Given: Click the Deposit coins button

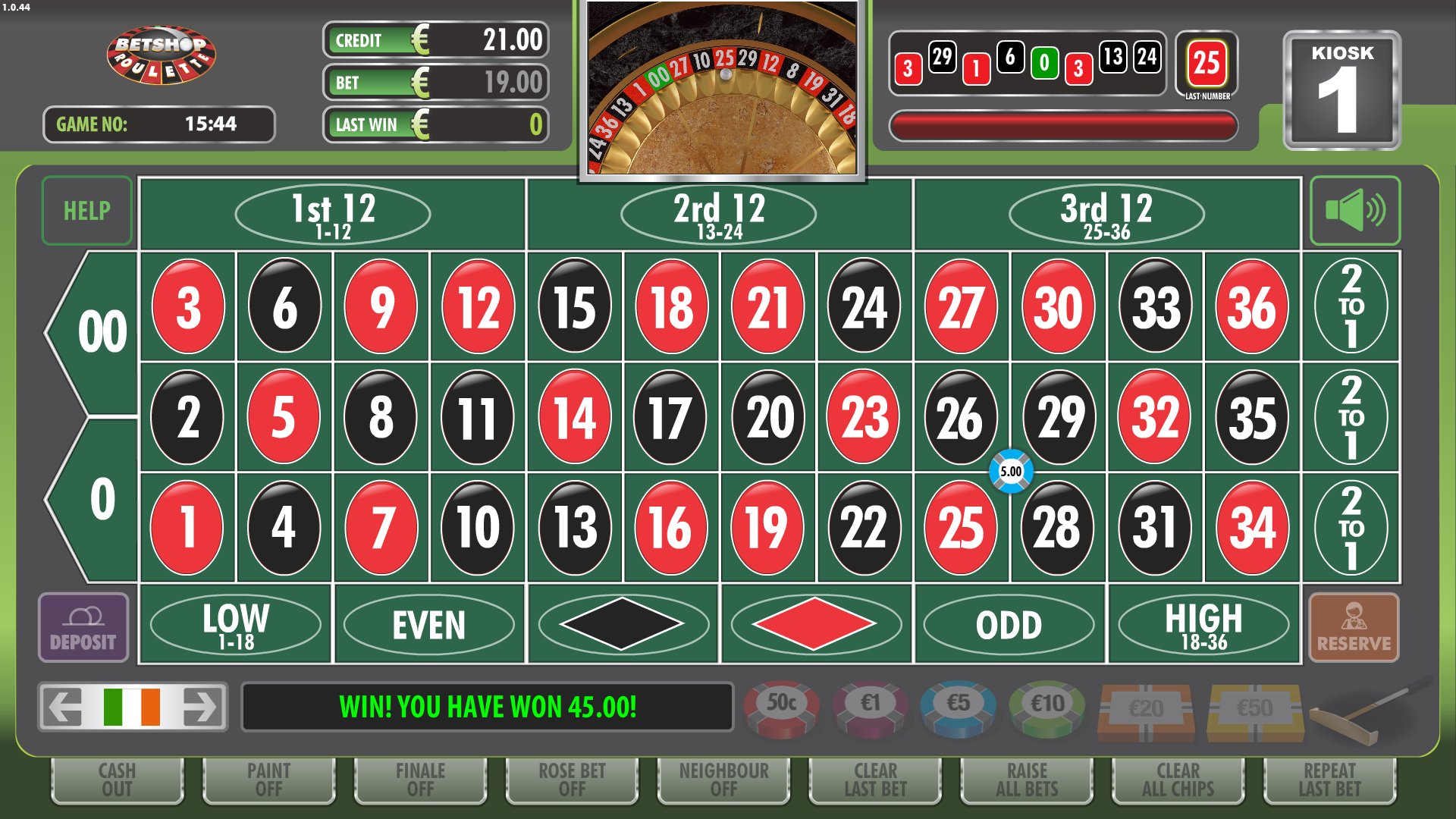Looking at the screenshot, I should (x=83, y=627).
